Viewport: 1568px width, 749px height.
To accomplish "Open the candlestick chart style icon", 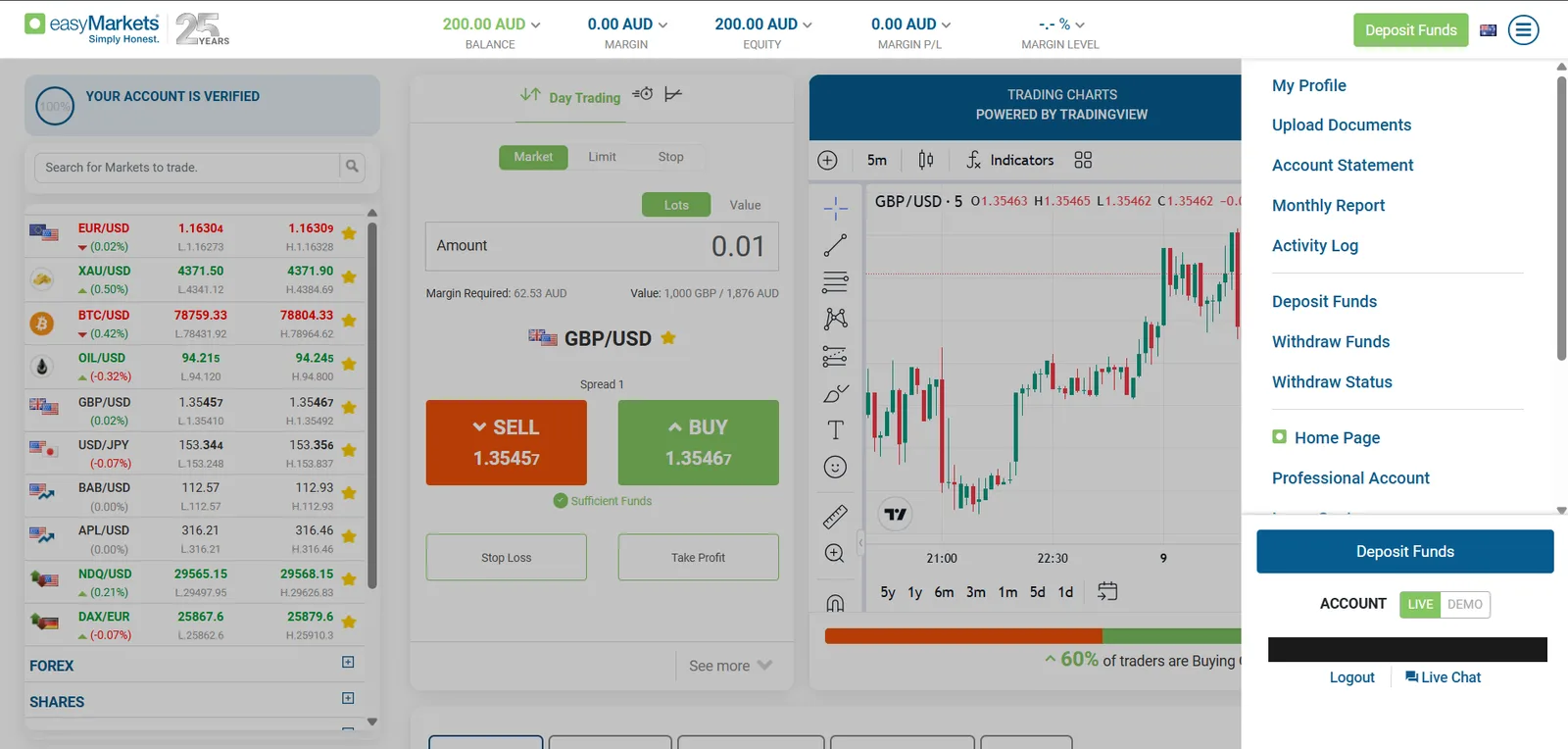I will click(926, 160).
